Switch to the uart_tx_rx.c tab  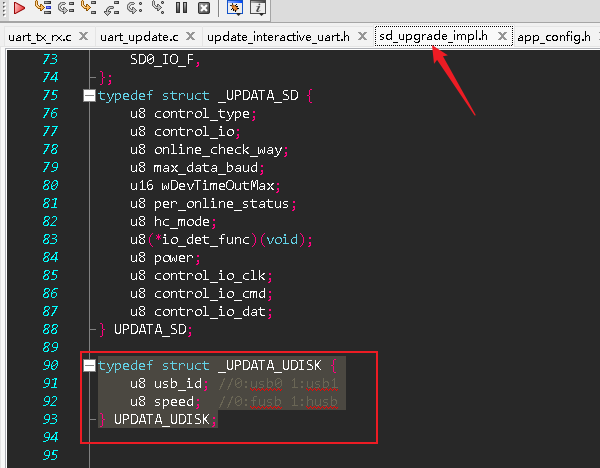click(40, 37)
